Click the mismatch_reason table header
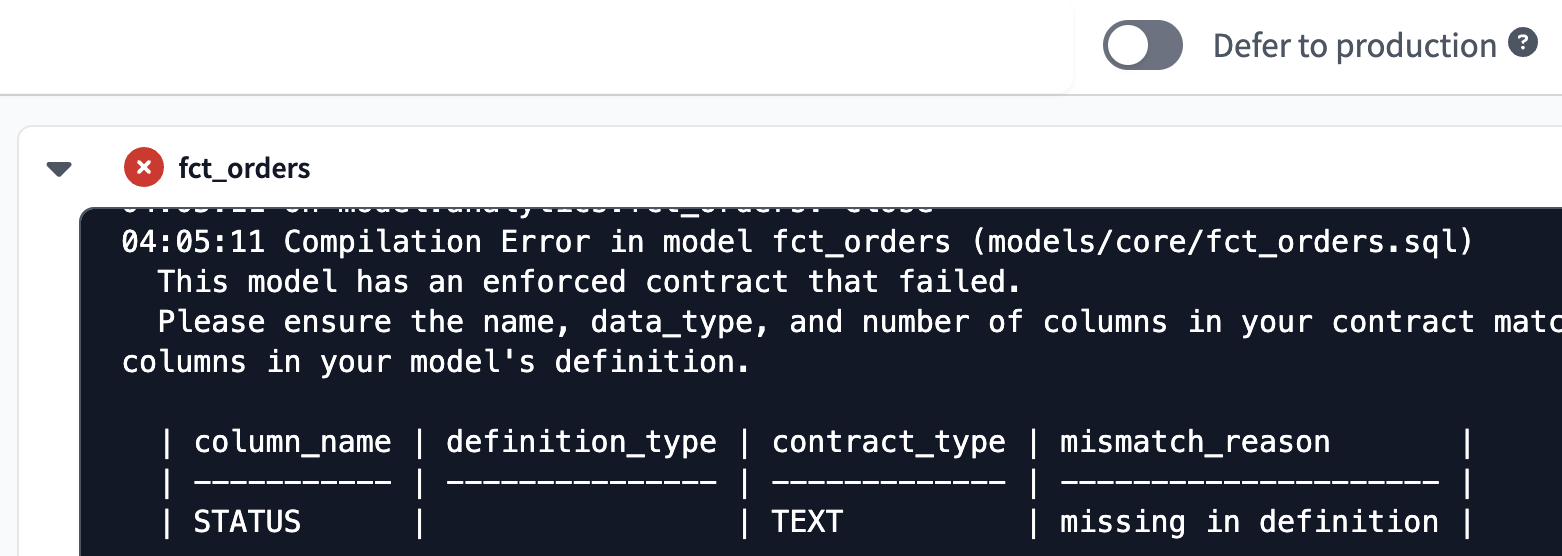 pos(1194,442)
